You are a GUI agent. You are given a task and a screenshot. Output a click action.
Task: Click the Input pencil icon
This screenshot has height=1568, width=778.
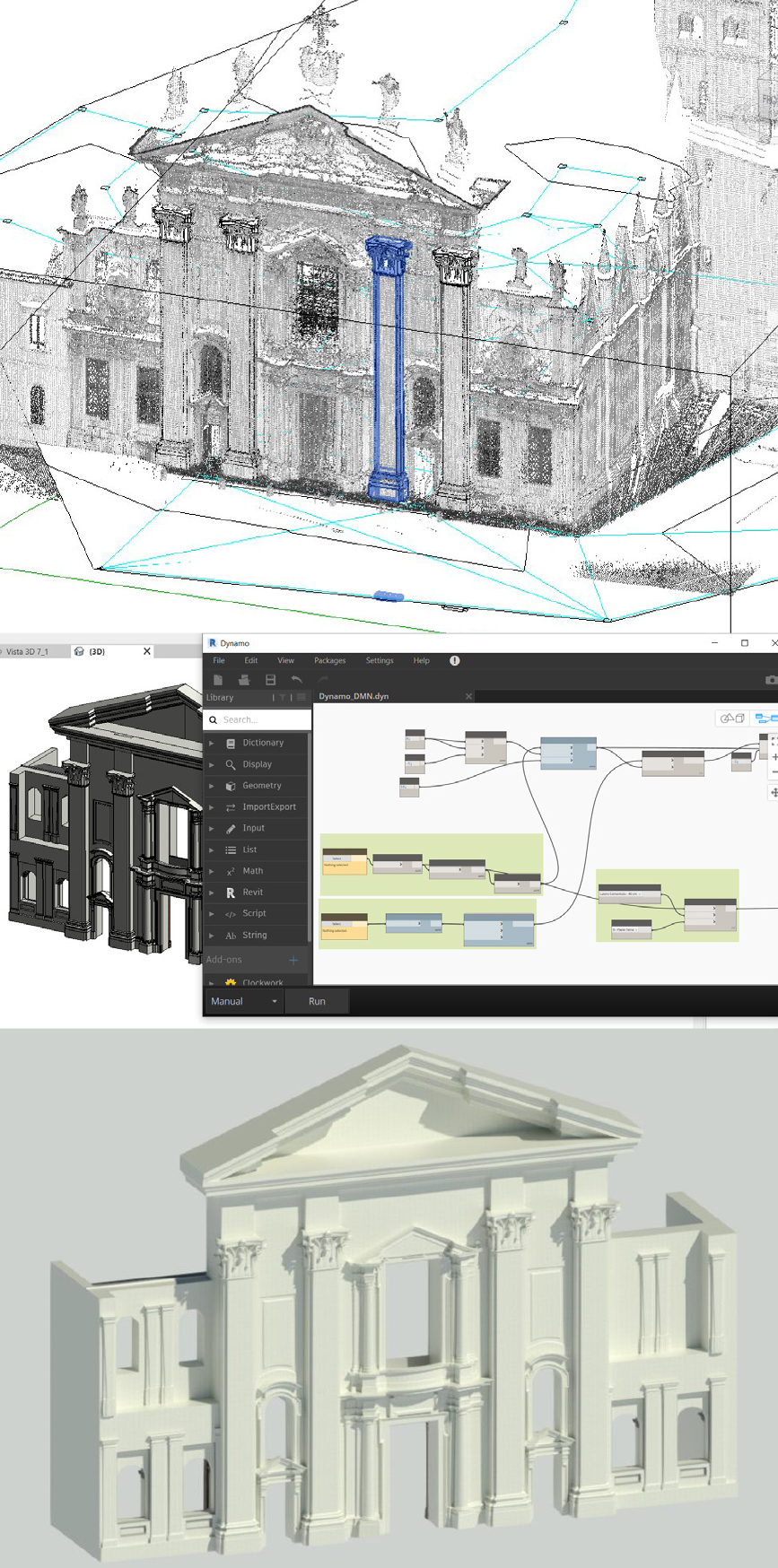click(x=231, y=829)
